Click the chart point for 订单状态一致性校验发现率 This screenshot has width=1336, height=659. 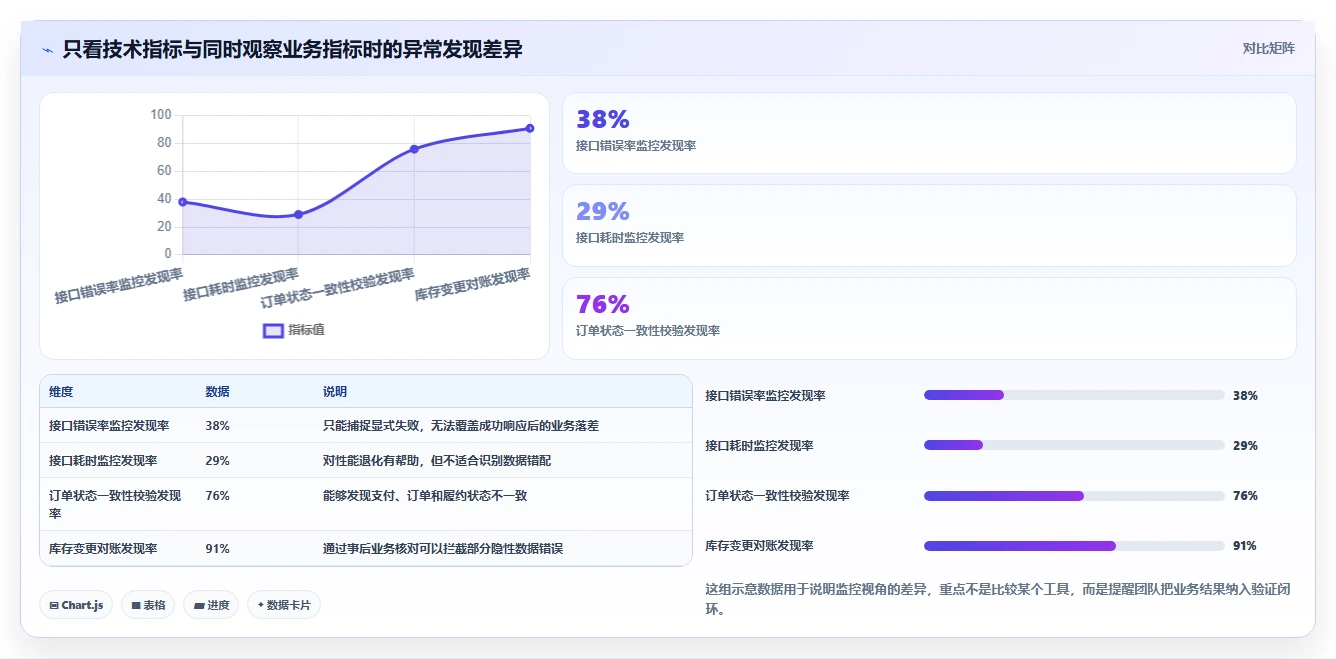coord(414,149)
